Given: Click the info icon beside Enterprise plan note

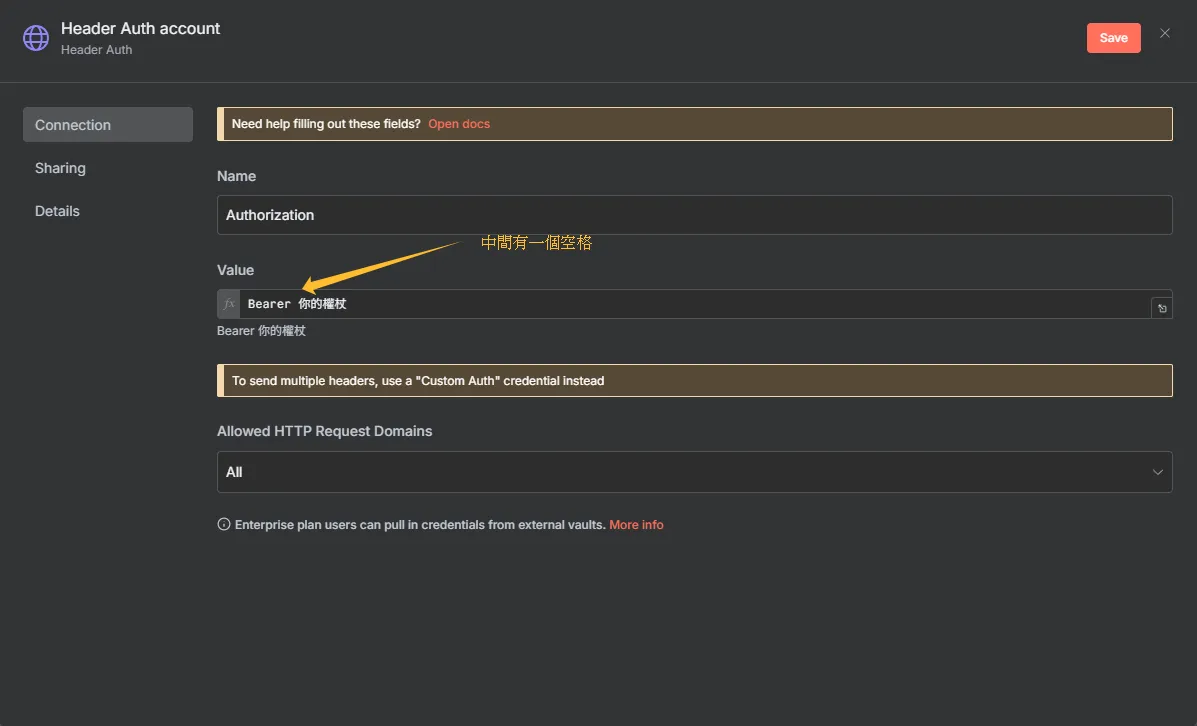Looking at the screenshot, I should pos(224,524).
